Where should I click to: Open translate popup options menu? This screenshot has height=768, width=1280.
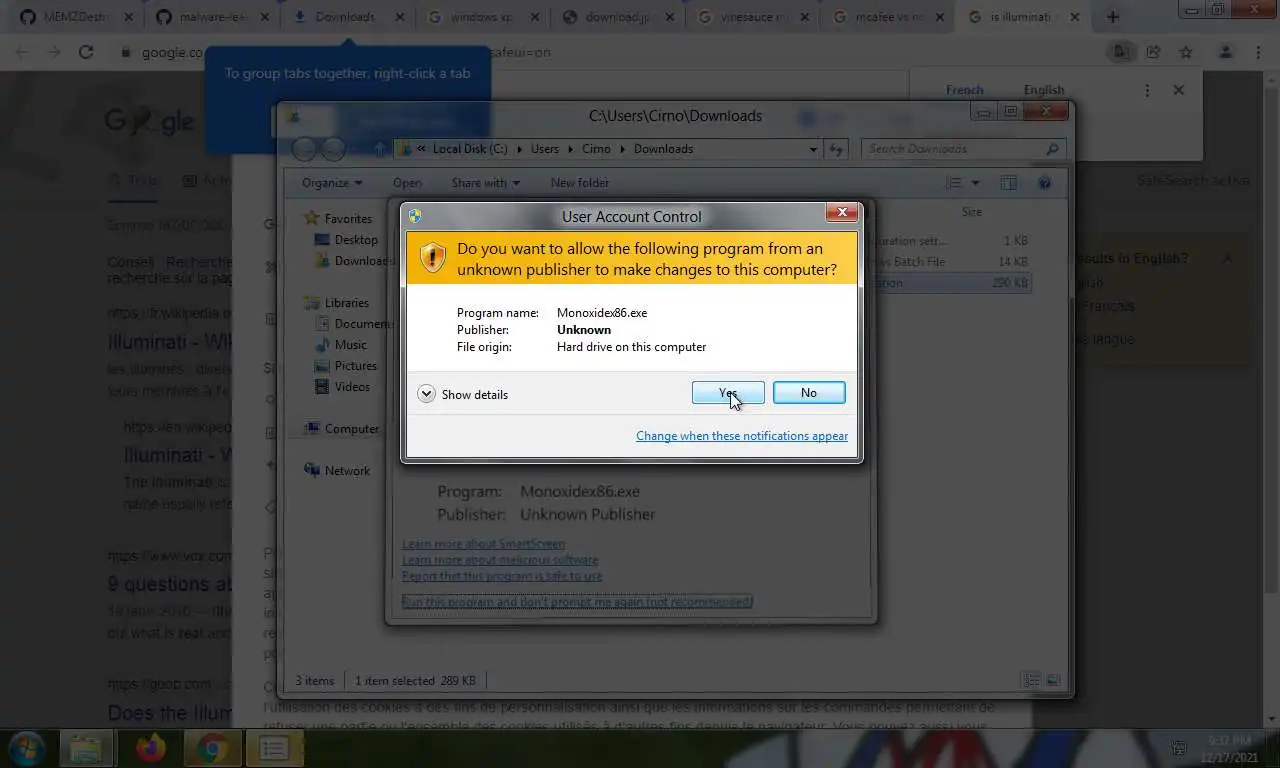coord(1147,90)
